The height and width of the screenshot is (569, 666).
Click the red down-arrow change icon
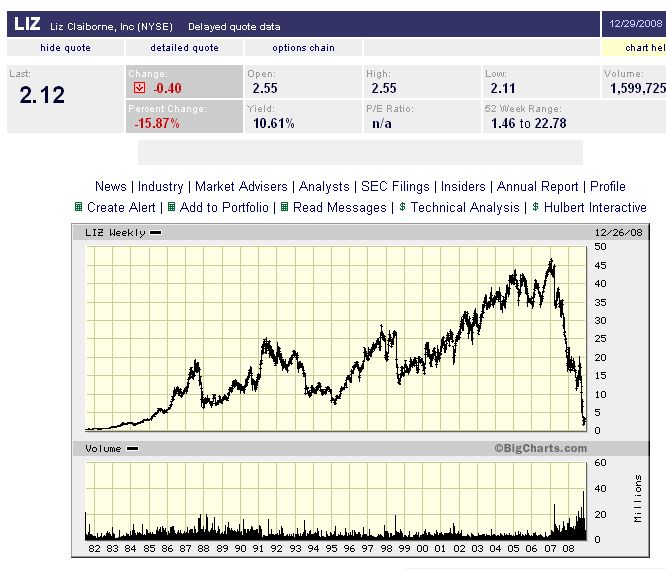(139, 88)
